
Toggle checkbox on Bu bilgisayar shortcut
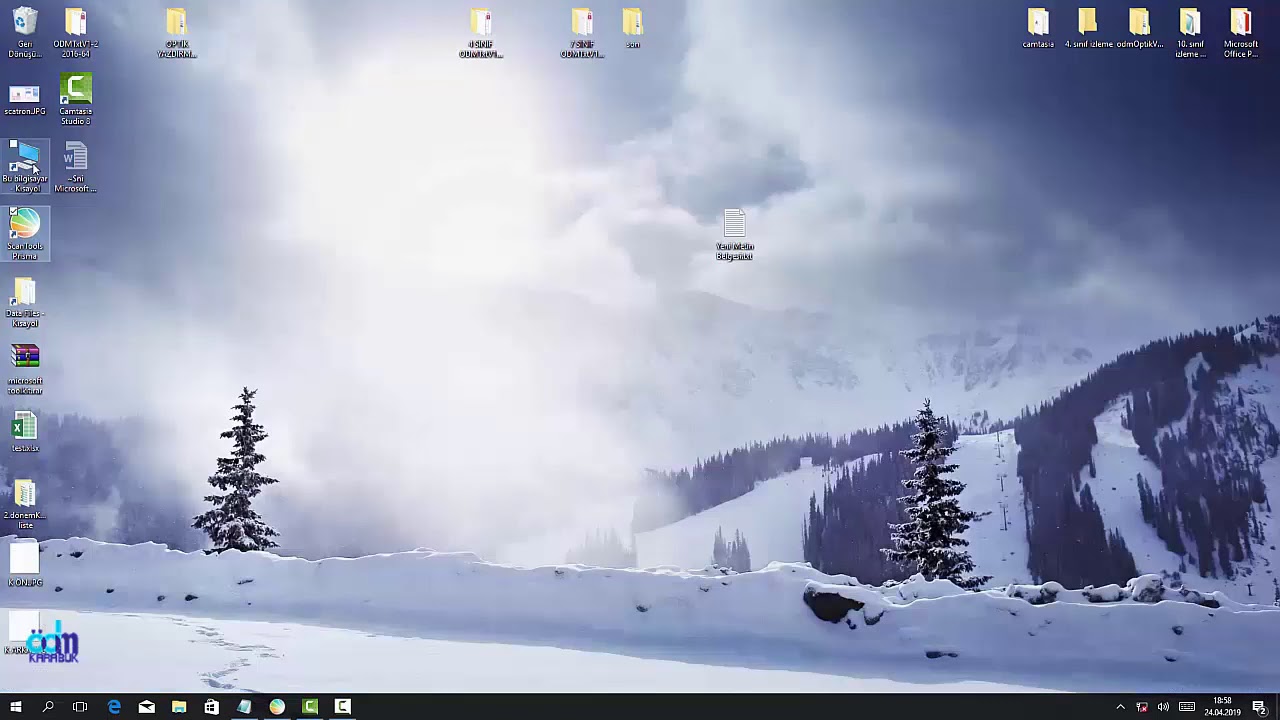pyautogui.click(x=13, y=146)
